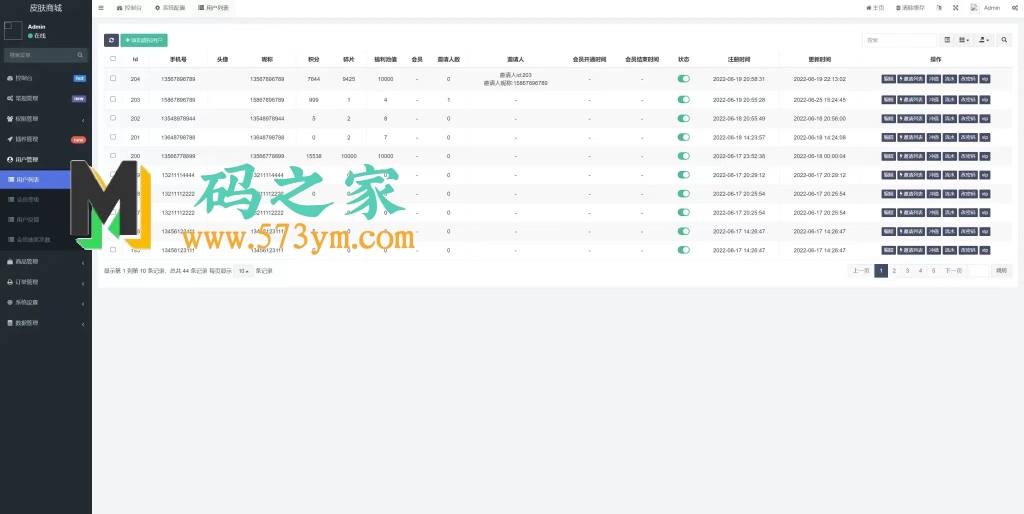
Task: Expand 系统设置 in the sidebar
Action: click(46, 302)
